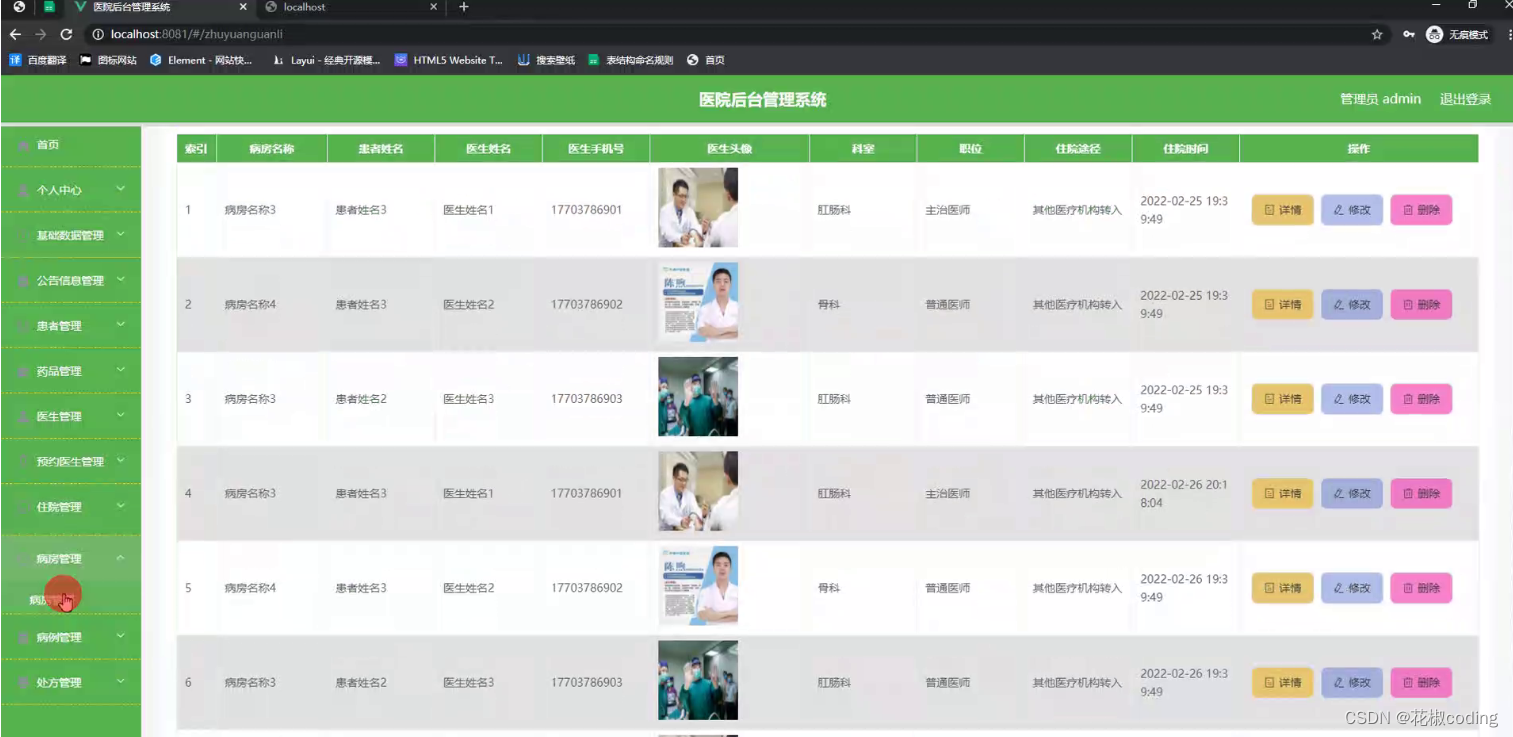Screen dimensions: 1513x737
Task: View 详情 for index 1 row
Action: [x=1283, y=210]
